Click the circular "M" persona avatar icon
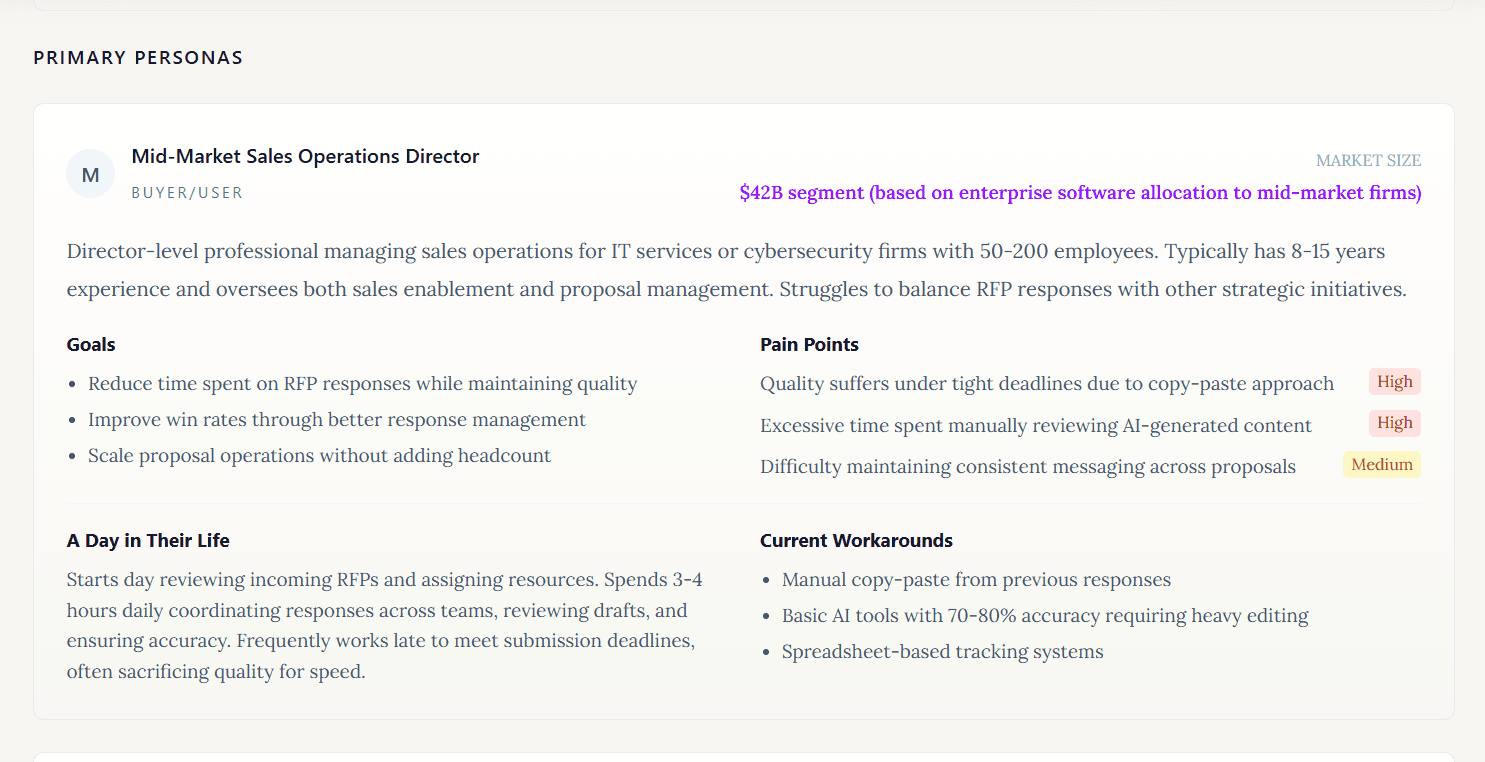This screenshot has width=1485, height=762. coord(90,175)
